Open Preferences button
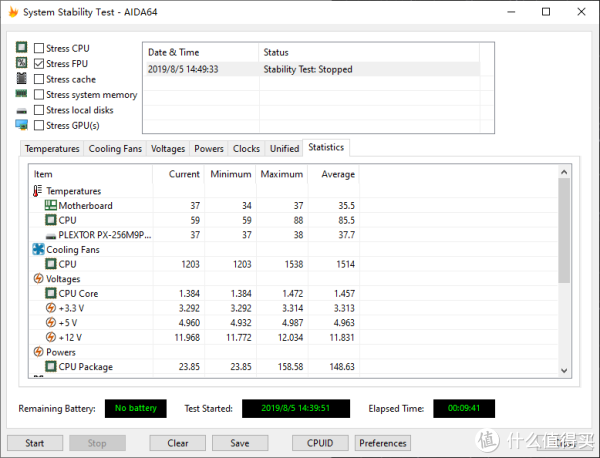This screenshot has width=600, height=458. point(383,443)
